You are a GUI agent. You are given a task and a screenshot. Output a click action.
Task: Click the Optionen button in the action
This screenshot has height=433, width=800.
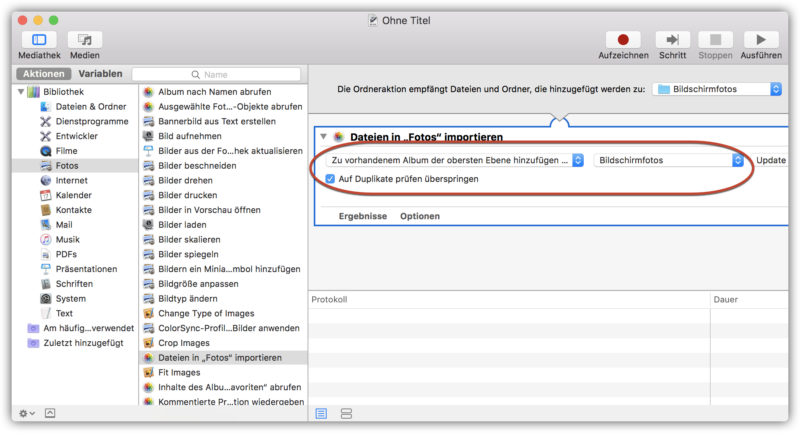[x=420, y=216]
